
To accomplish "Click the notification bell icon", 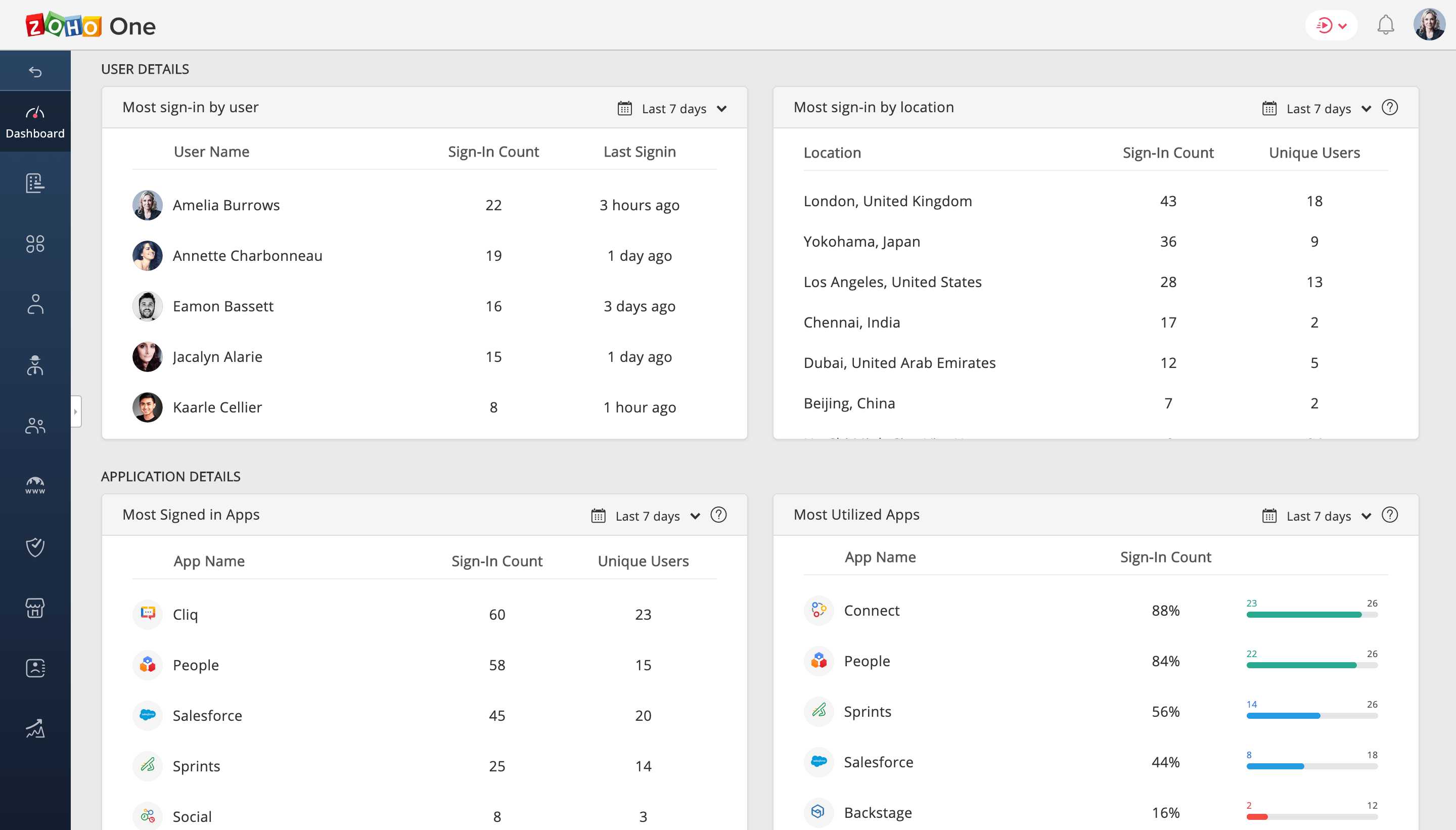I will [x=1385, y=25].
